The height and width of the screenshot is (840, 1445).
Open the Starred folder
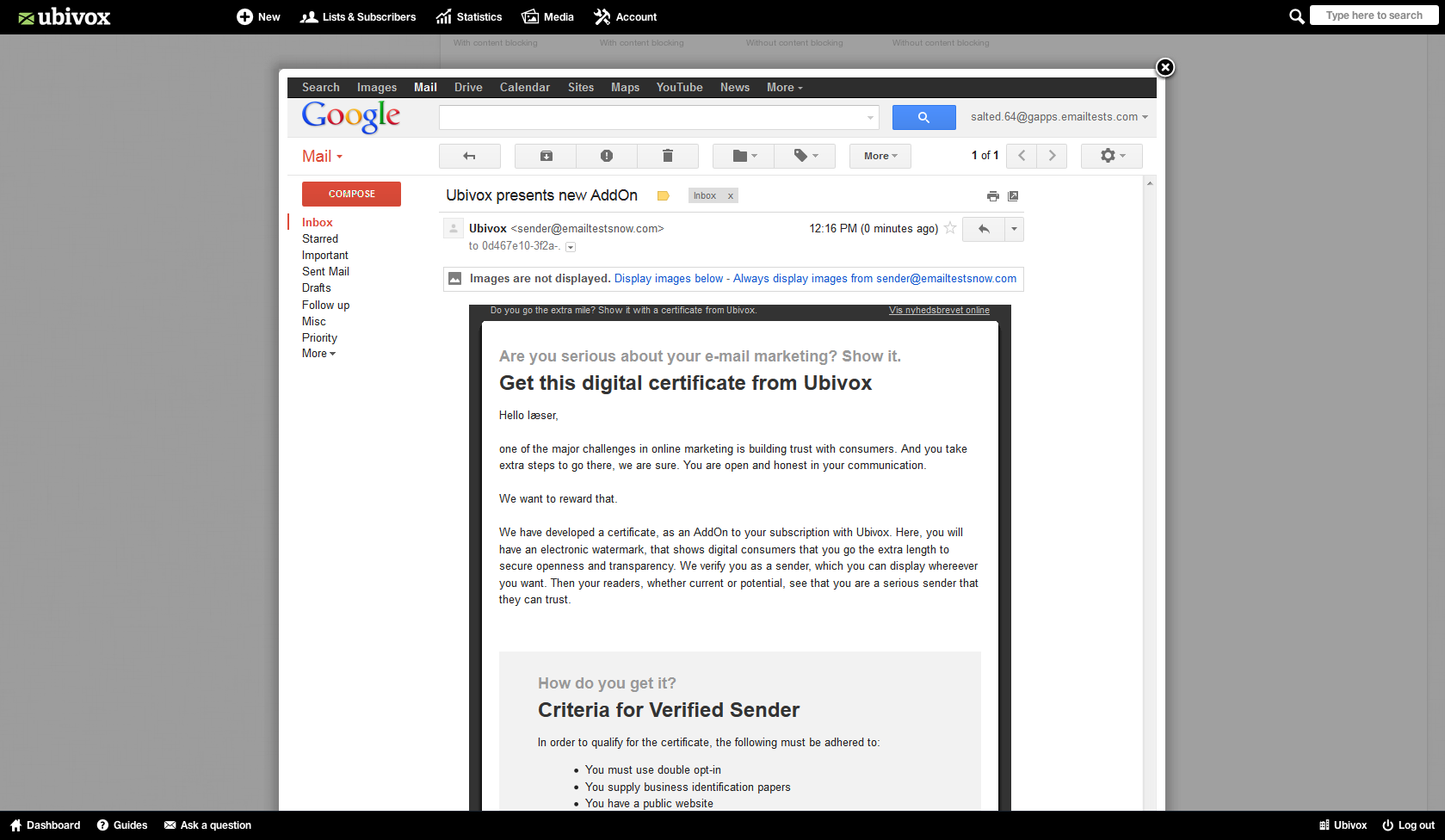(320, 238)
